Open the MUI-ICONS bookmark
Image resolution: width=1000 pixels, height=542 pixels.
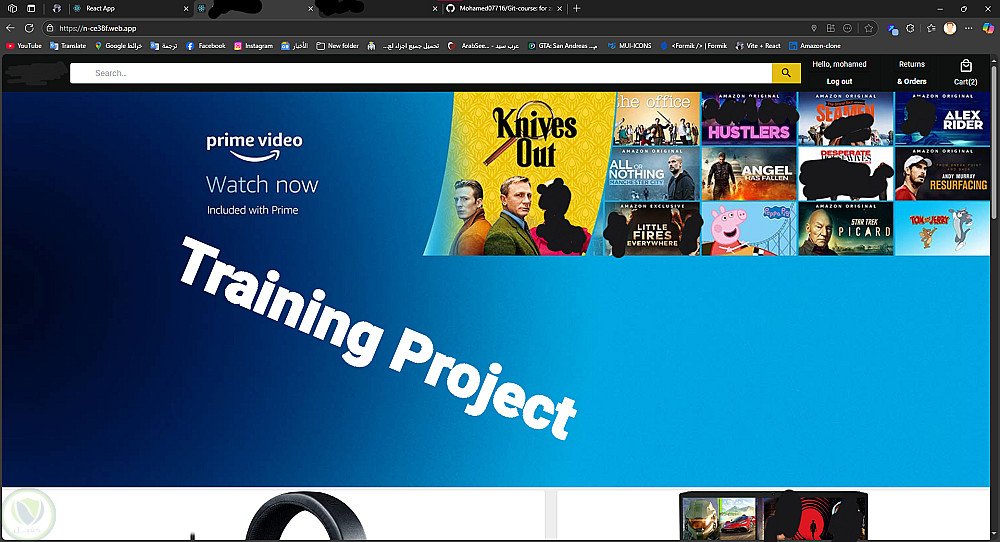click(629, 46)
